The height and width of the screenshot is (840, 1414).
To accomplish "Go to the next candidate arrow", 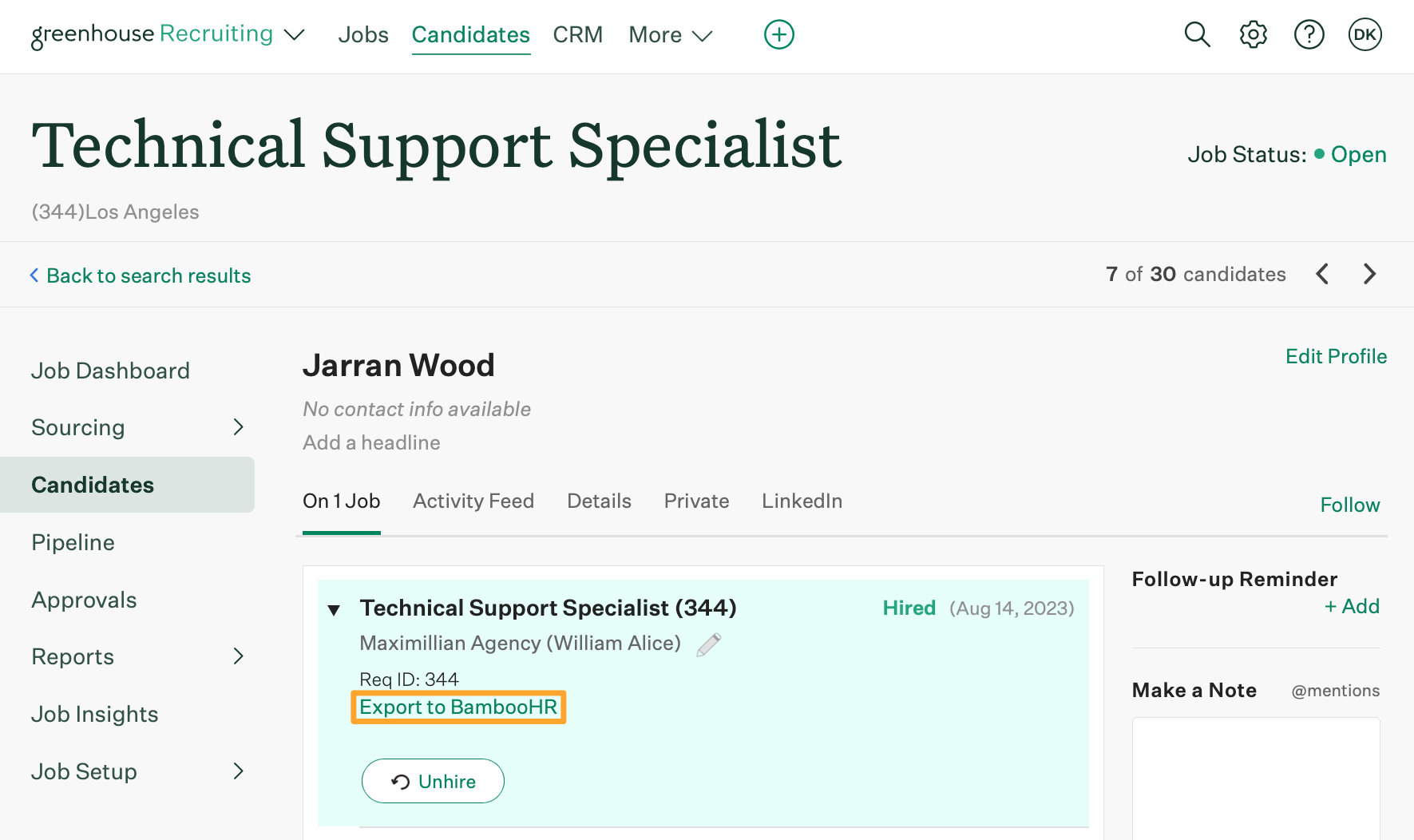I will (x=1370, y=274).
